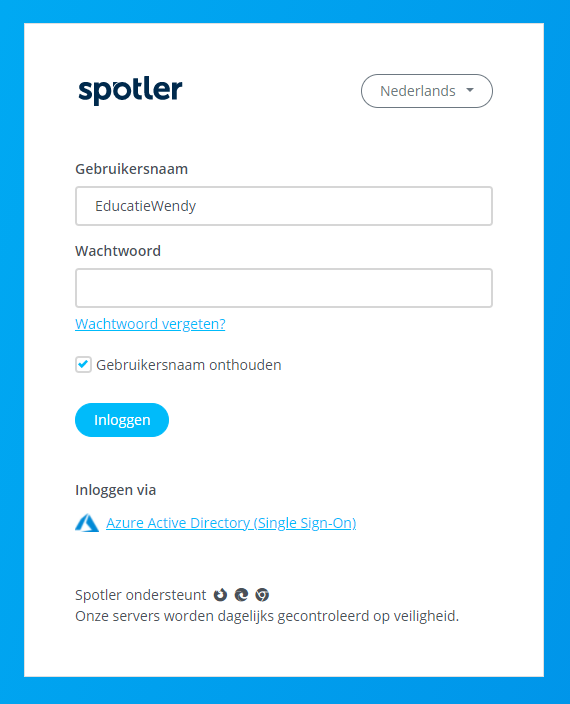570x704 pixels.
Task: Click the Chrome browser icon
Action: [262, 595]
